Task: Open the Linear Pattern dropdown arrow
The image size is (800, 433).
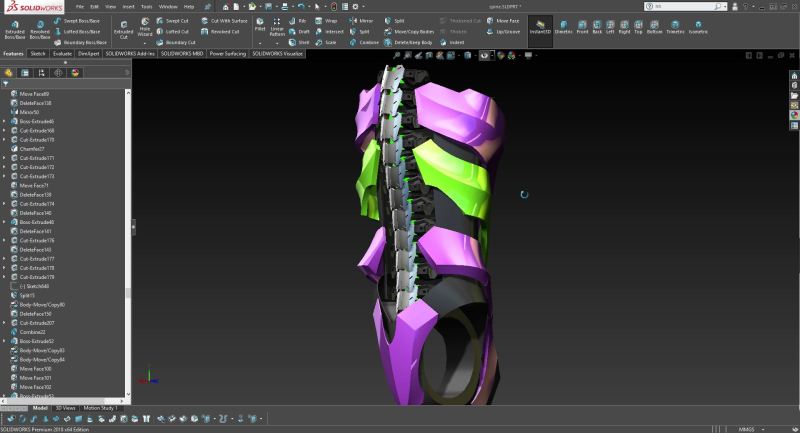Action: click(x=277, y=43)
